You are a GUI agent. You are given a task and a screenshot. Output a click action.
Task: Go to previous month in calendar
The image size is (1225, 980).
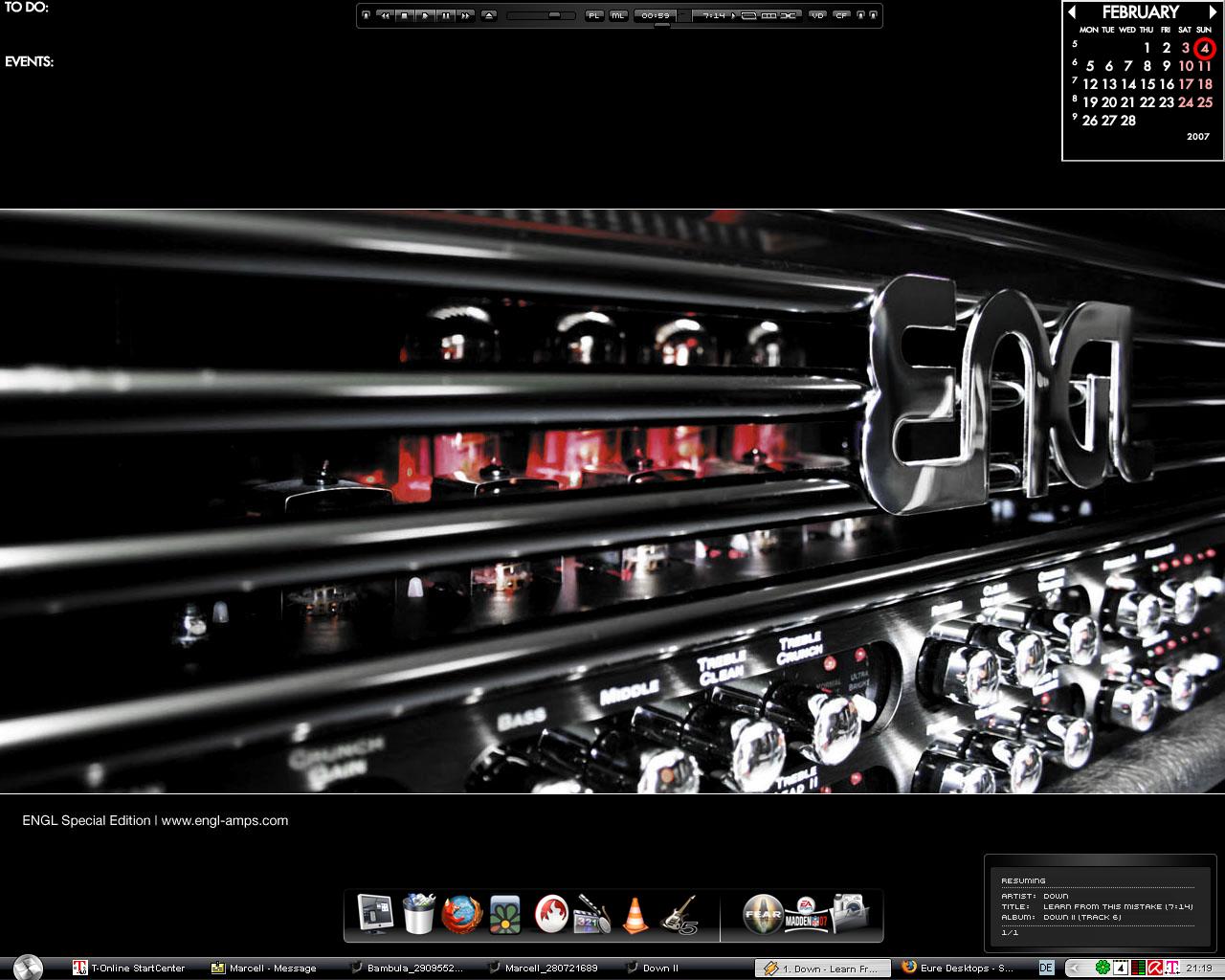click(1072, 12)
